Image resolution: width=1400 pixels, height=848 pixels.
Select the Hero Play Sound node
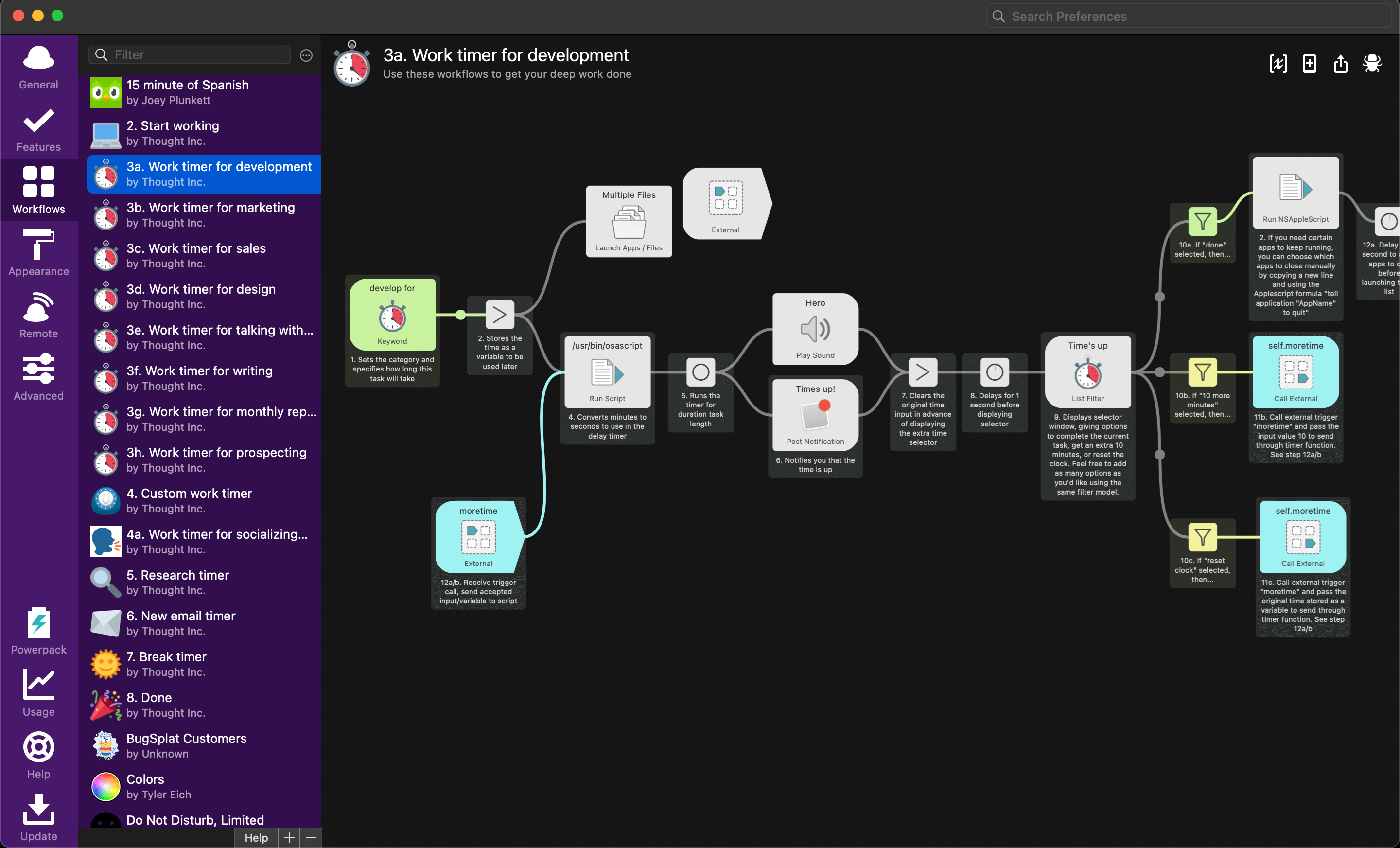[814, 329]
